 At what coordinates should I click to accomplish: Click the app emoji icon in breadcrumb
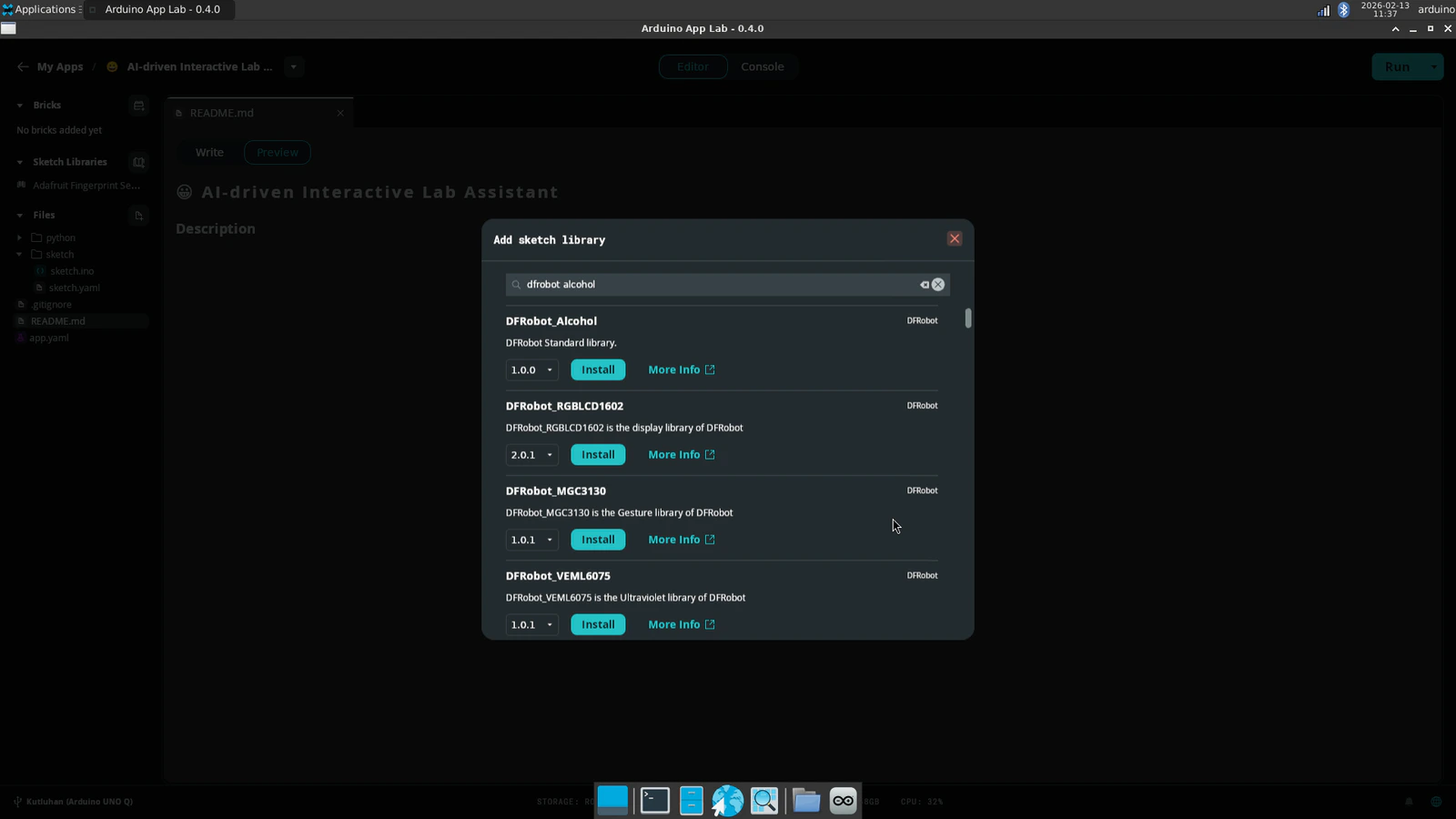coord(112,66)
